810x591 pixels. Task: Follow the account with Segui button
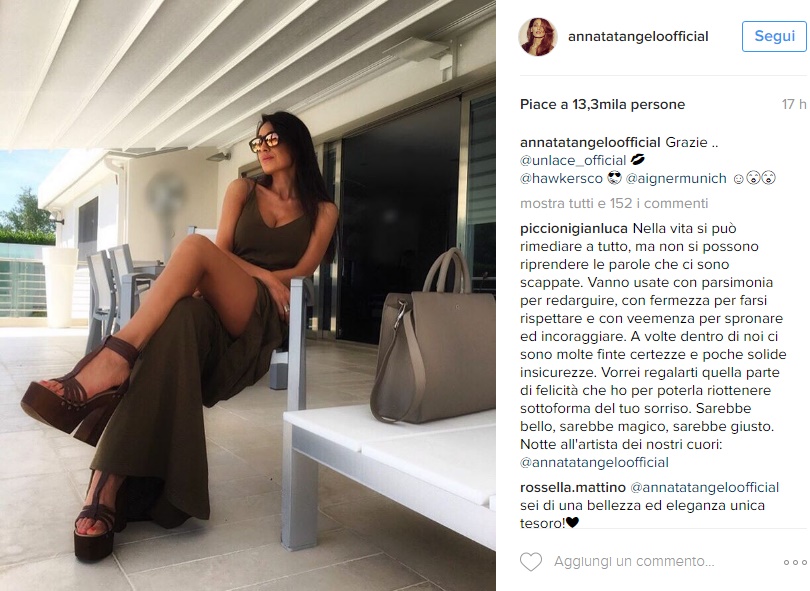click(x=774, y=36)
